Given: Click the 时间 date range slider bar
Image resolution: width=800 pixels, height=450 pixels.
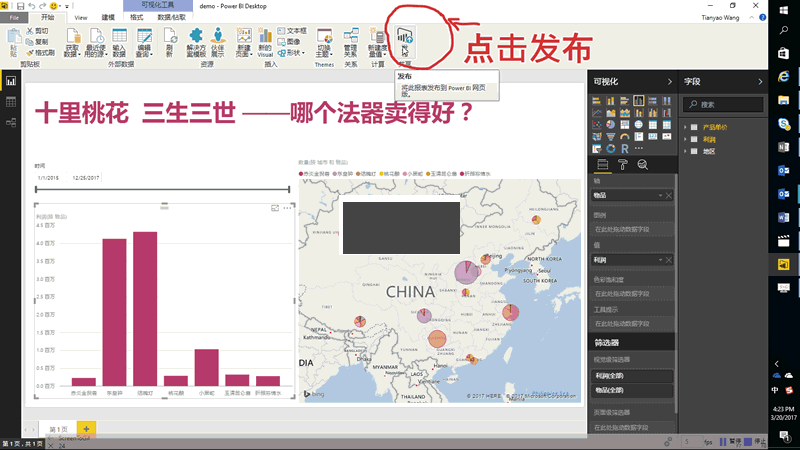Looking at the screenshot, I should pyautogui.click(x=160, y=188).
